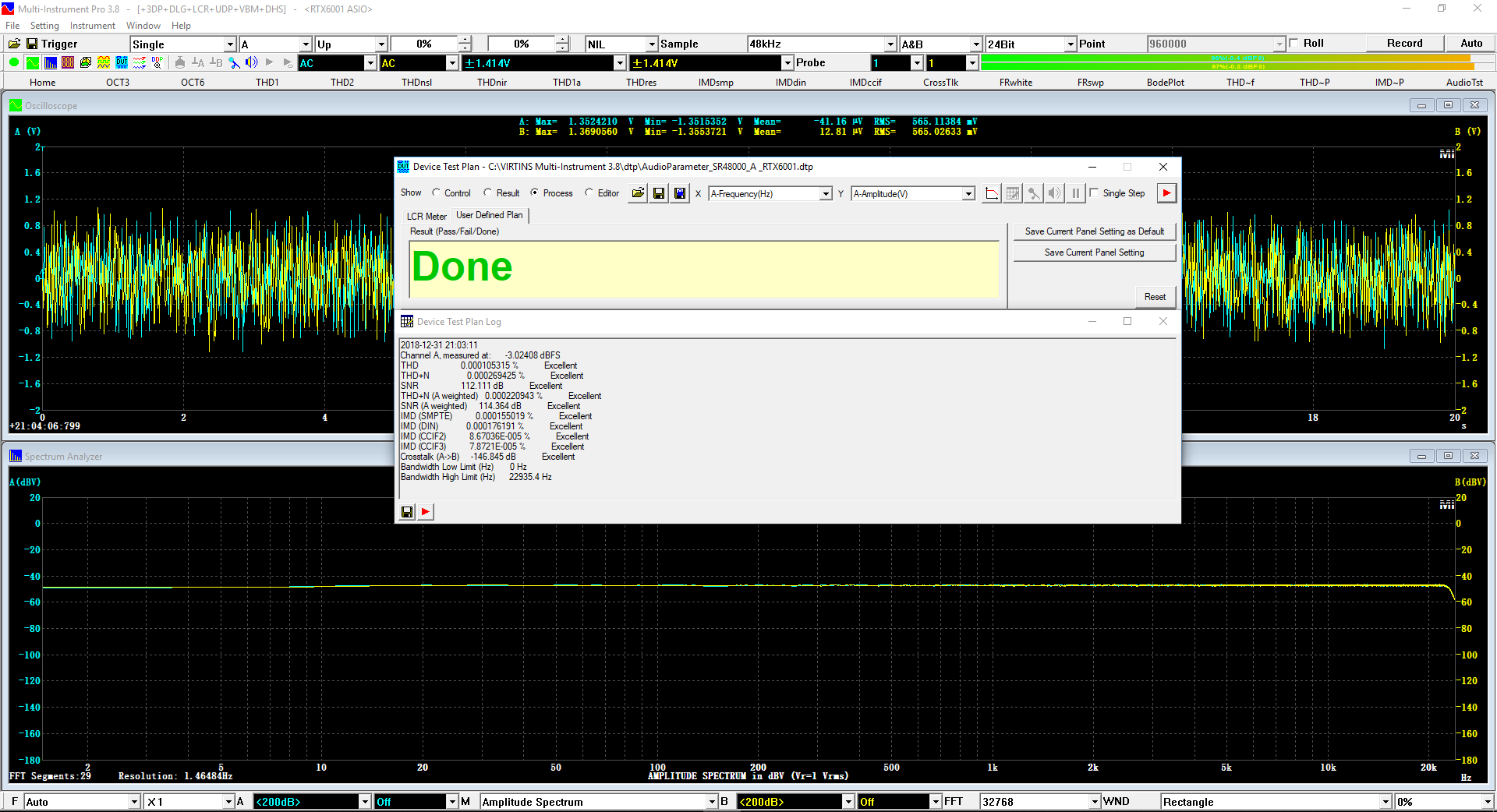1497x812 pixels.
Task: Open the Data Logger icon in the toolbar
Action: click(140, 62)
